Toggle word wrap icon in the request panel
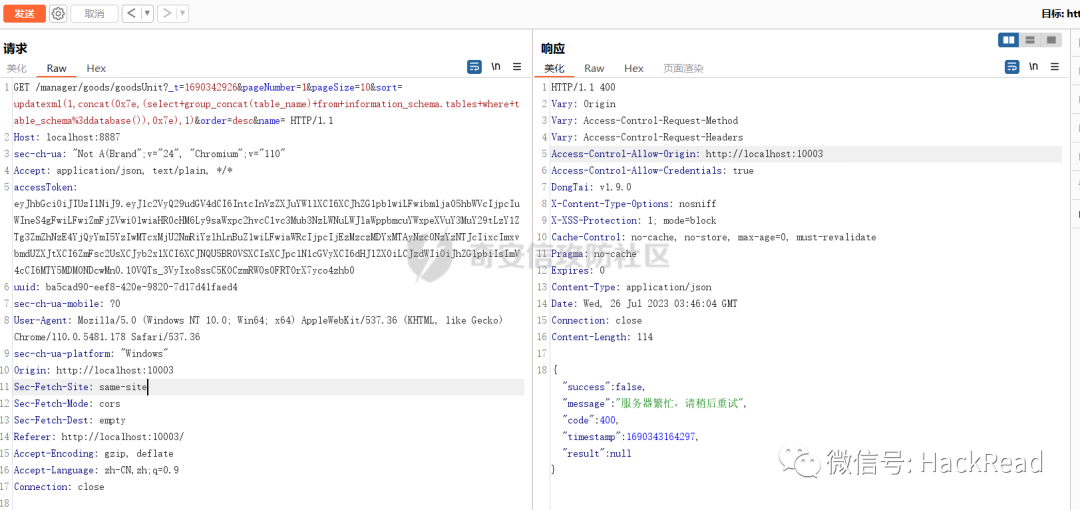The width and height of the screenshot is (1080, 510). (475, 67)
